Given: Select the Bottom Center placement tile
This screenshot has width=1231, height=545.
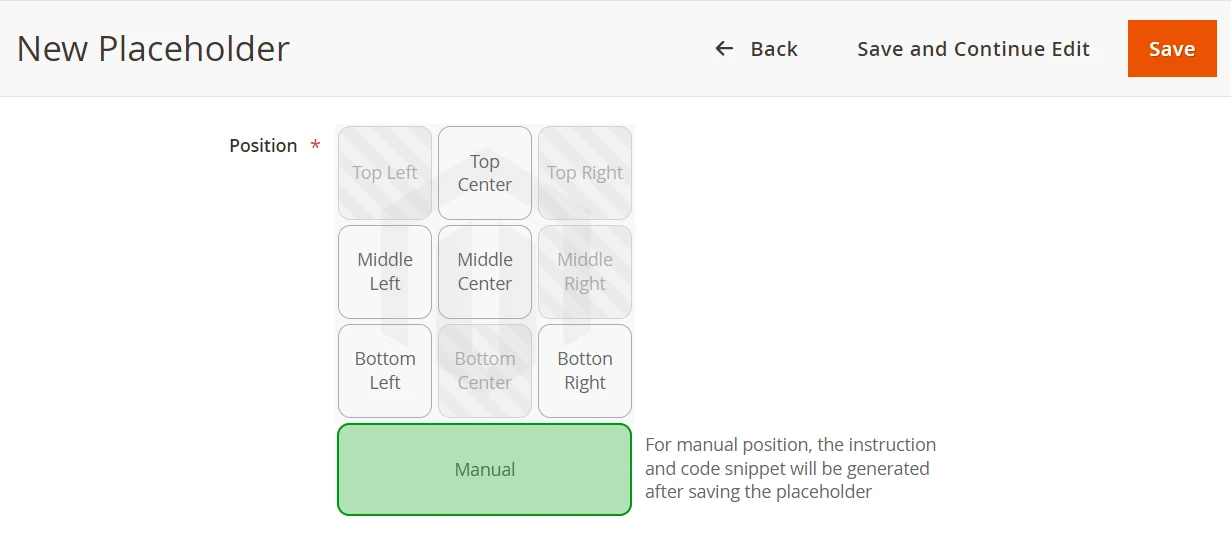Looking at the screenshot, I should point(485,371).
